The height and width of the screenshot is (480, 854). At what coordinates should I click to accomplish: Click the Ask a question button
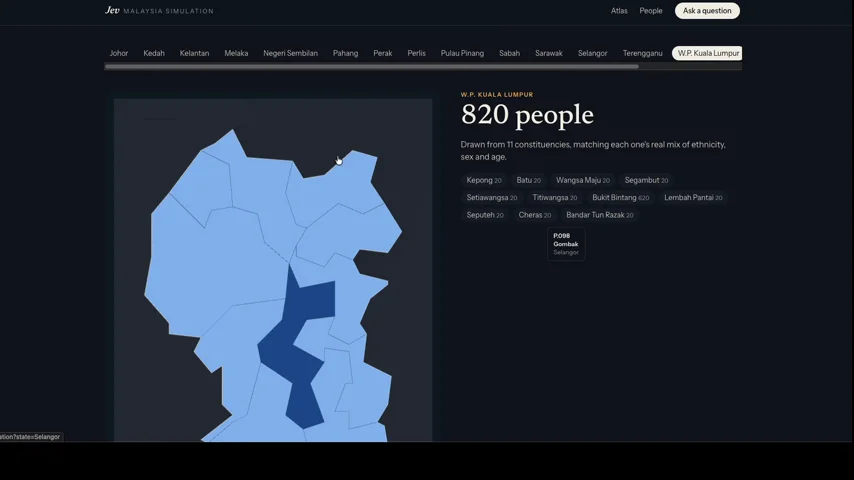click(707, 10)
